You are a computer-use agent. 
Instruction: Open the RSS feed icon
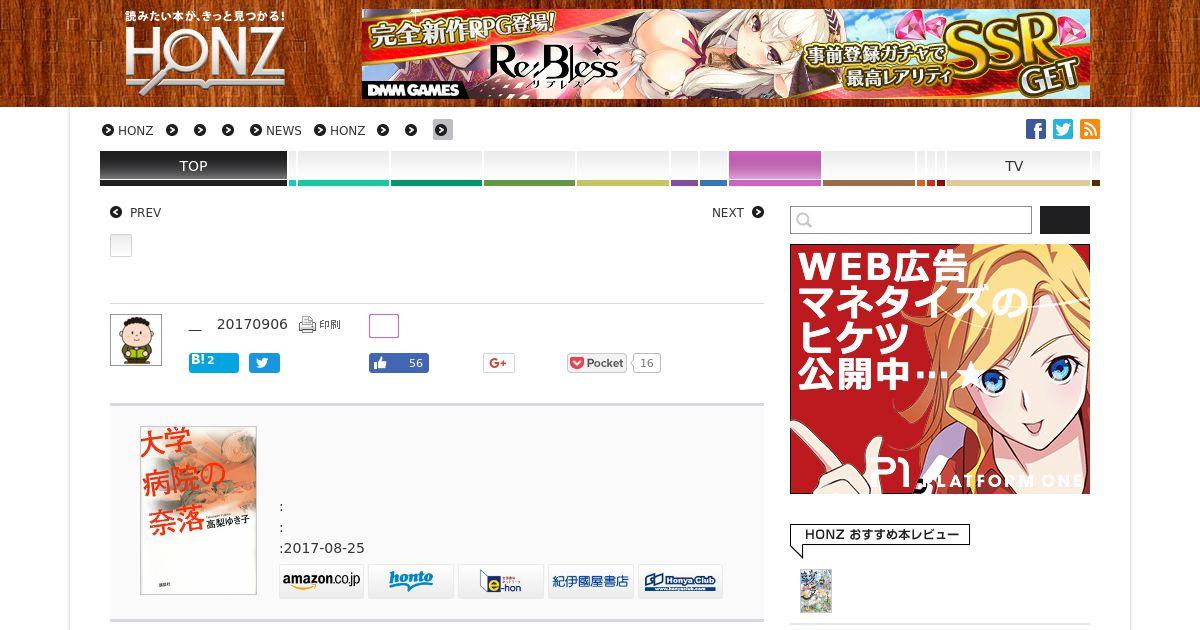pyautogui.click(x=1090, y=129)
